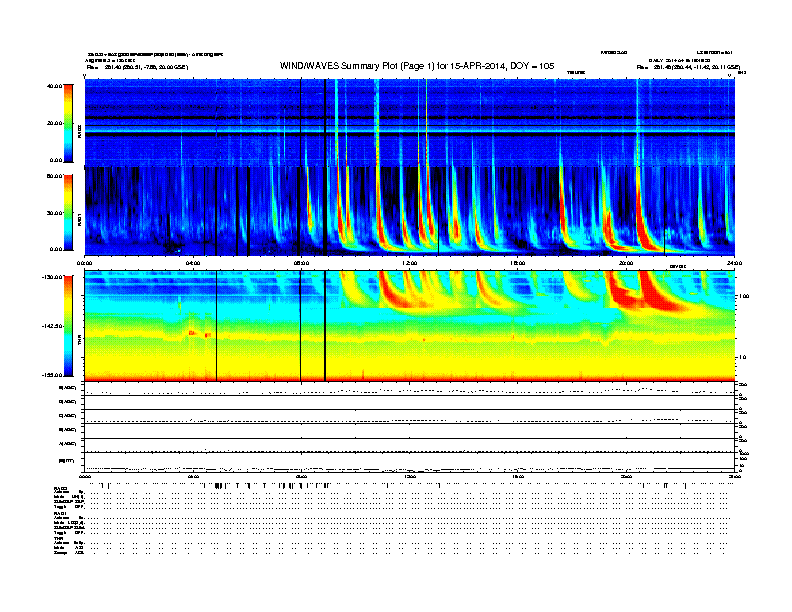The width and height of the screenshot is (792, 612).
Task: Click the 0.00 label on RAD1 color scale
Action: point(56,249)
